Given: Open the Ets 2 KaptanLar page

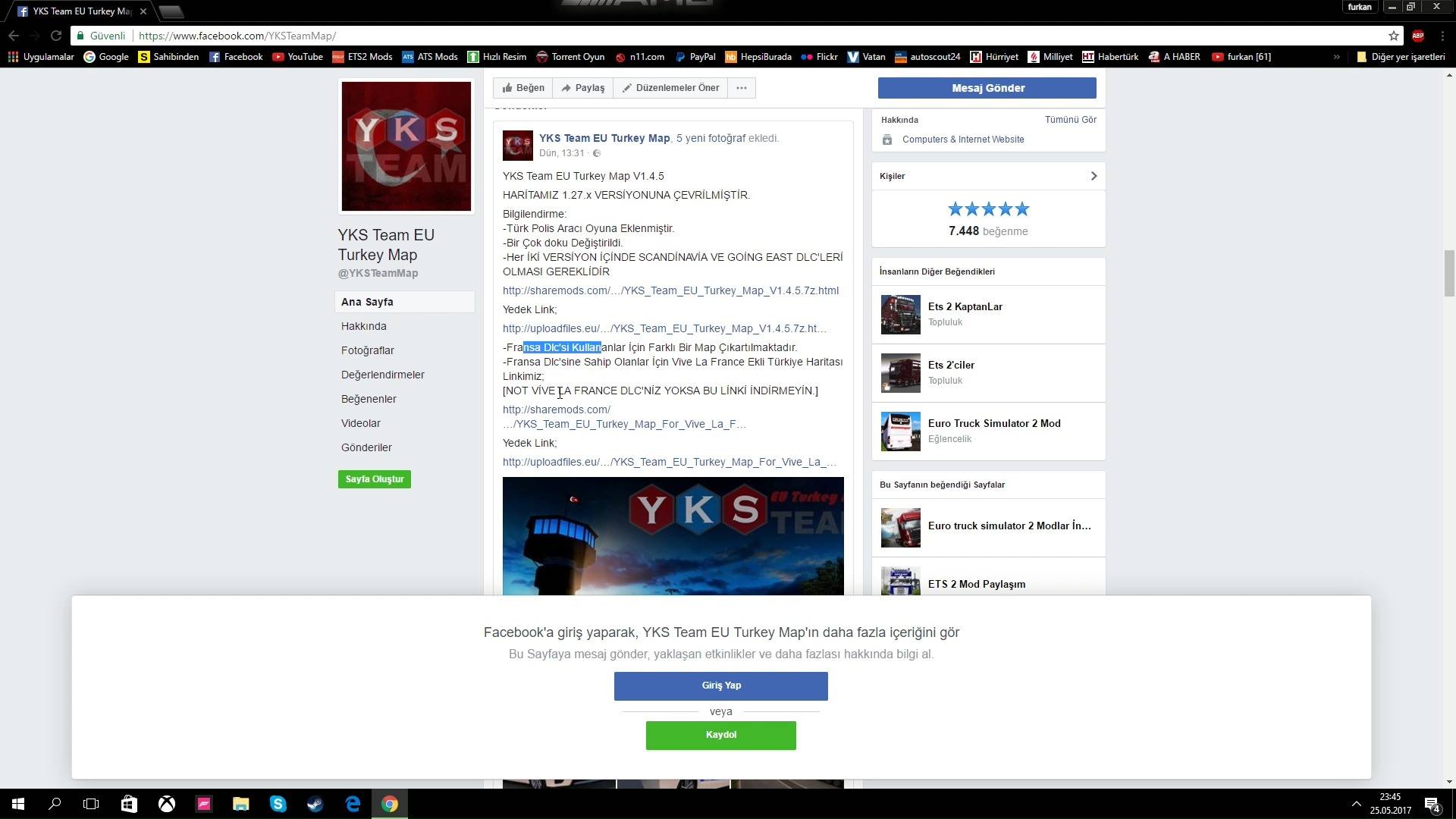Looking at the screenshot, I should pyautogui.click(x=965, y=306).
